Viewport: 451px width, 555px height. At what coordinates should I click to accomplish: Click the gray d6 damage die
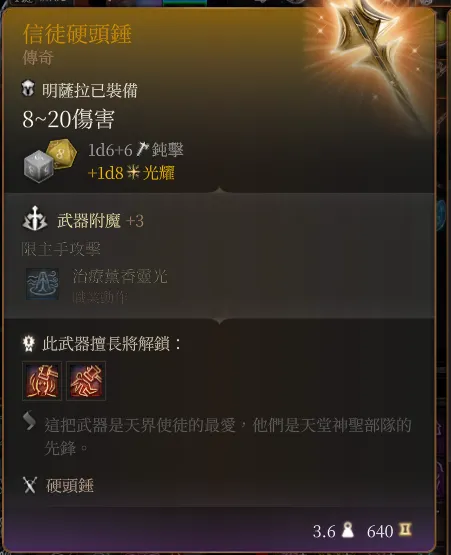[39, 166]
